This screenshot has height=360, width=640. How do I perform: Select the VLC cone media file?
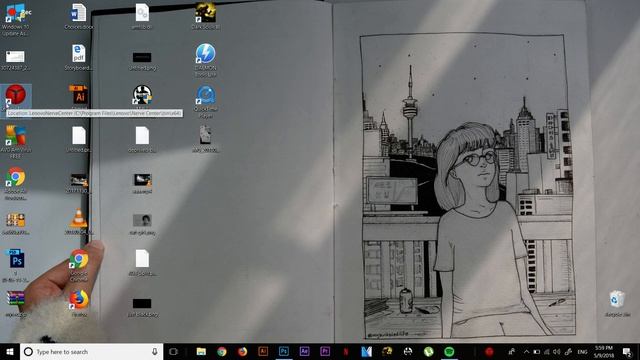78,222
